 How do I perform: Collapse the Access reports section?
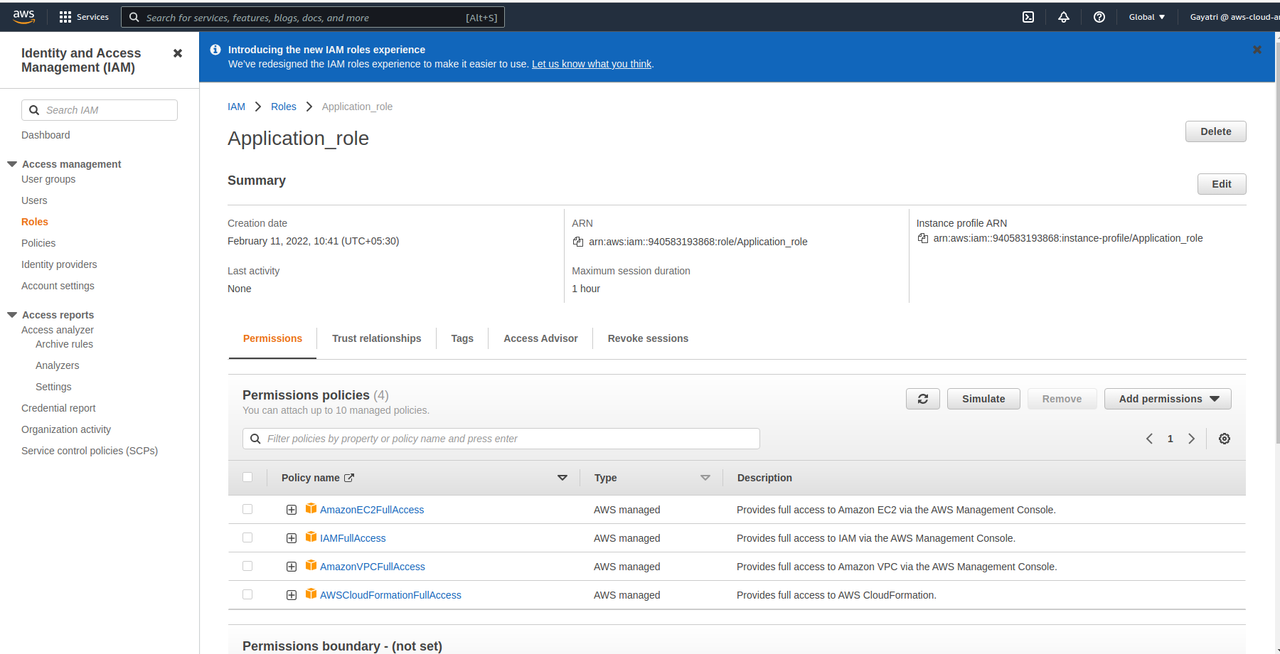tap(12, 315)
